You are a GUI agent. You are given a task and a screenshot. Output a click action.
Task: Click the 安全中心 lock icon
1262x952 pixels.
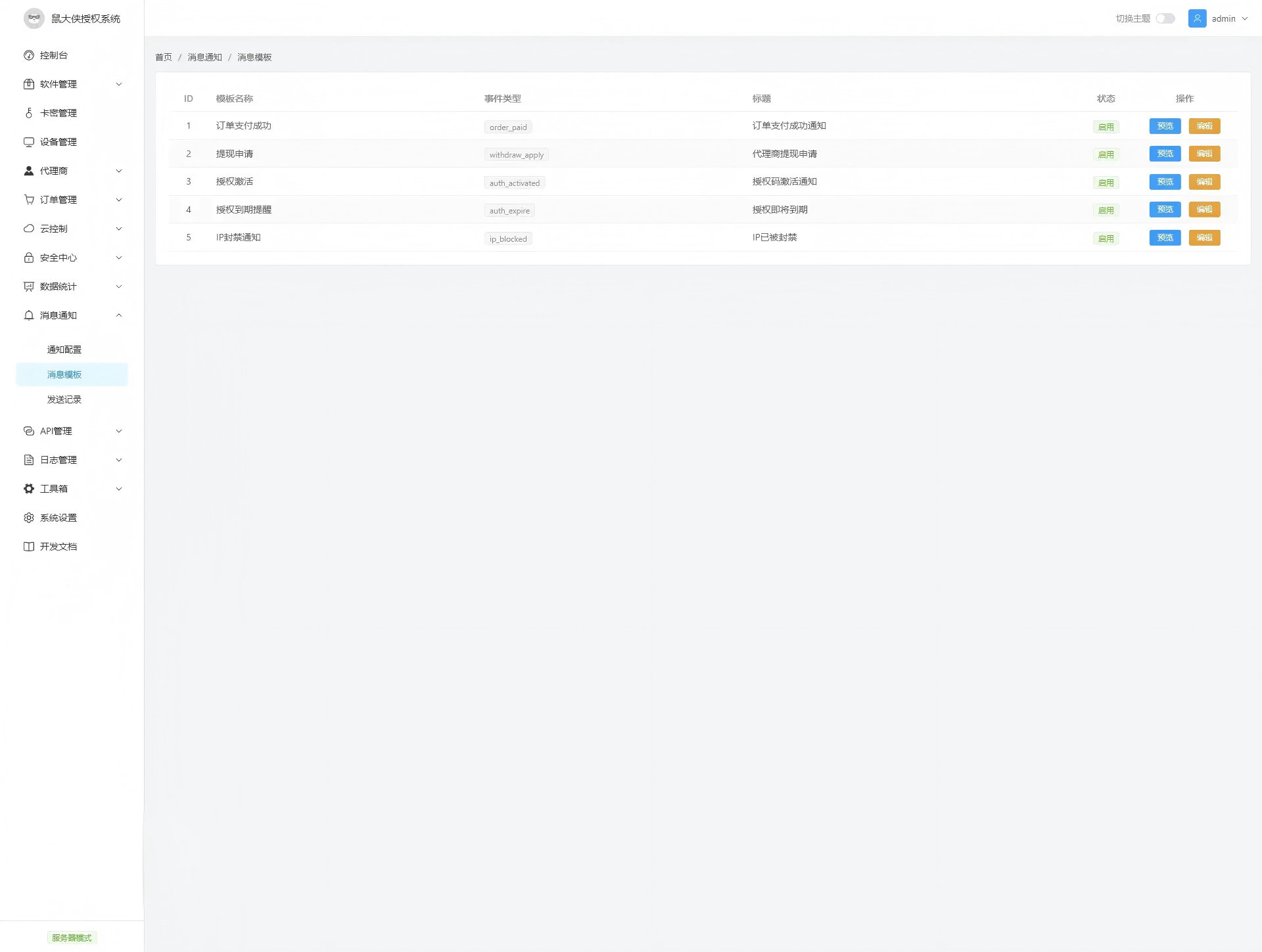coord(29,258)
